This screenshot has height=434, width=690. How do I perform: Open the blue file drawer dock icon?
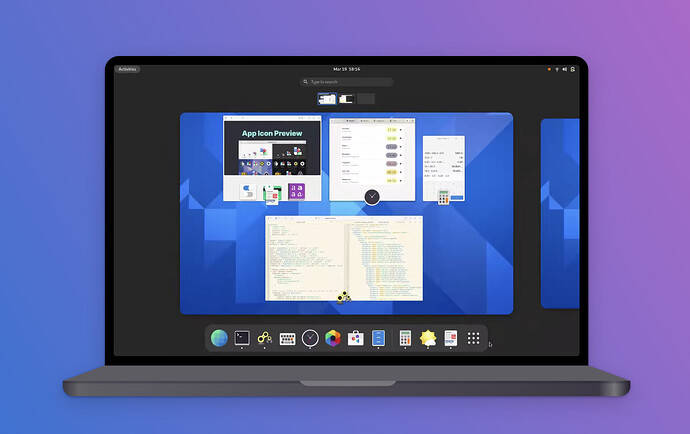click(379, 338)
